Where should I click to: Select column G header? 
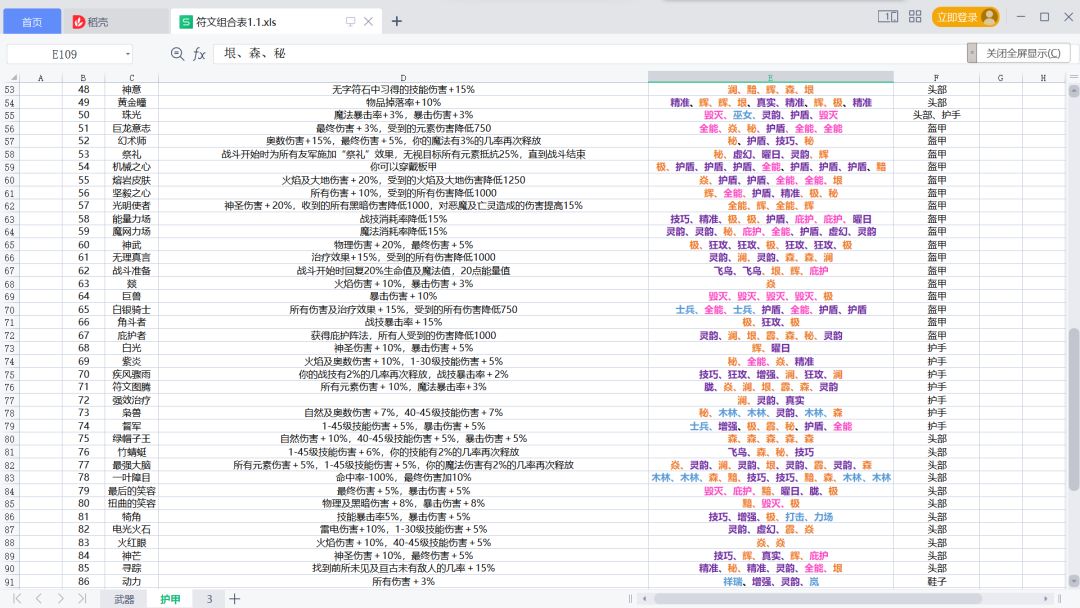(x=1000, y=78)
